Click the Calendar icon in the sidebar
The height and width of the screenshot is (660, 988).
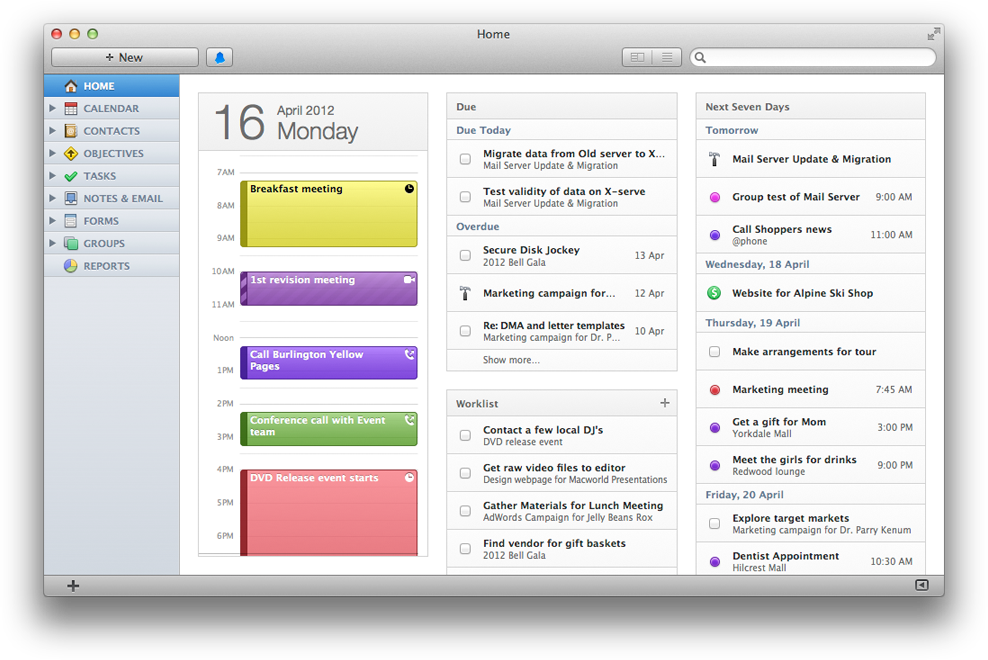[x=71, y=108]
